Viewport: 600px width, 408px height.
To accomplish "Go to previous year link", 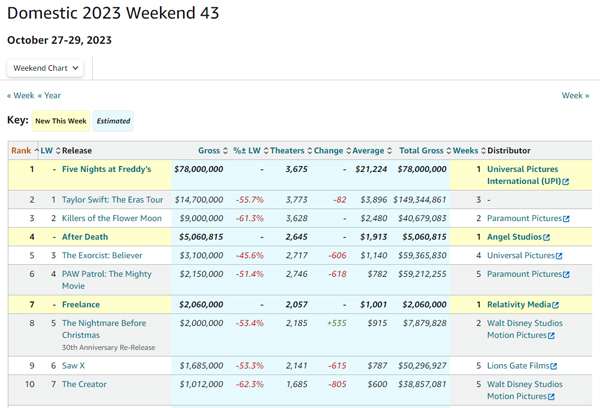I will click(49, 95).
